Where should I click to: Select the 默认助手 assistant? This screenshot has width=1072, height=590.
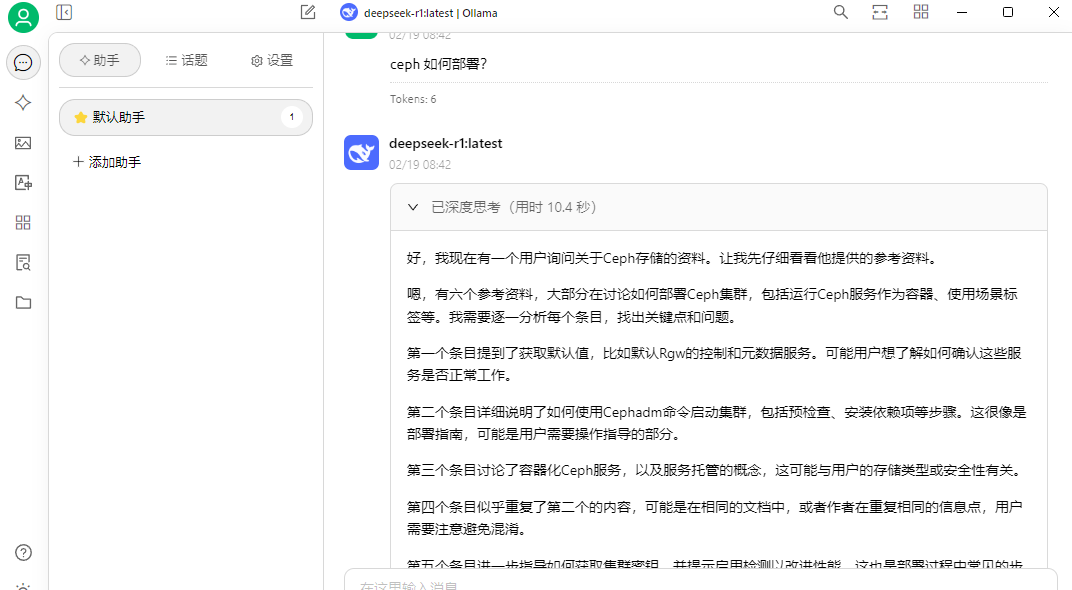tap(186, 117)
